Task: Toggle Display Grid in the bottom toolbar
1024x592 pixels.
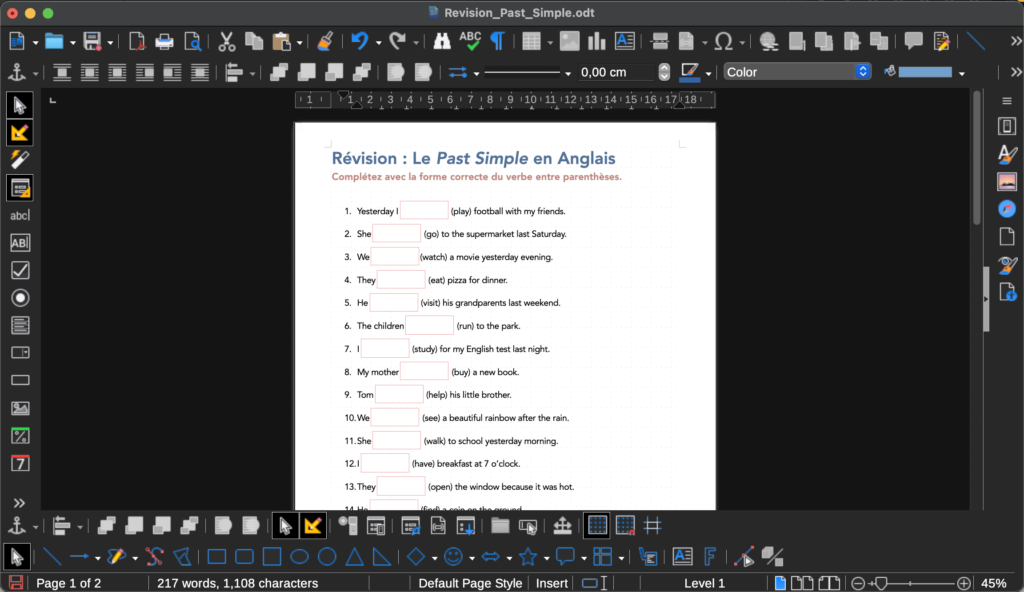Action: 597,525
